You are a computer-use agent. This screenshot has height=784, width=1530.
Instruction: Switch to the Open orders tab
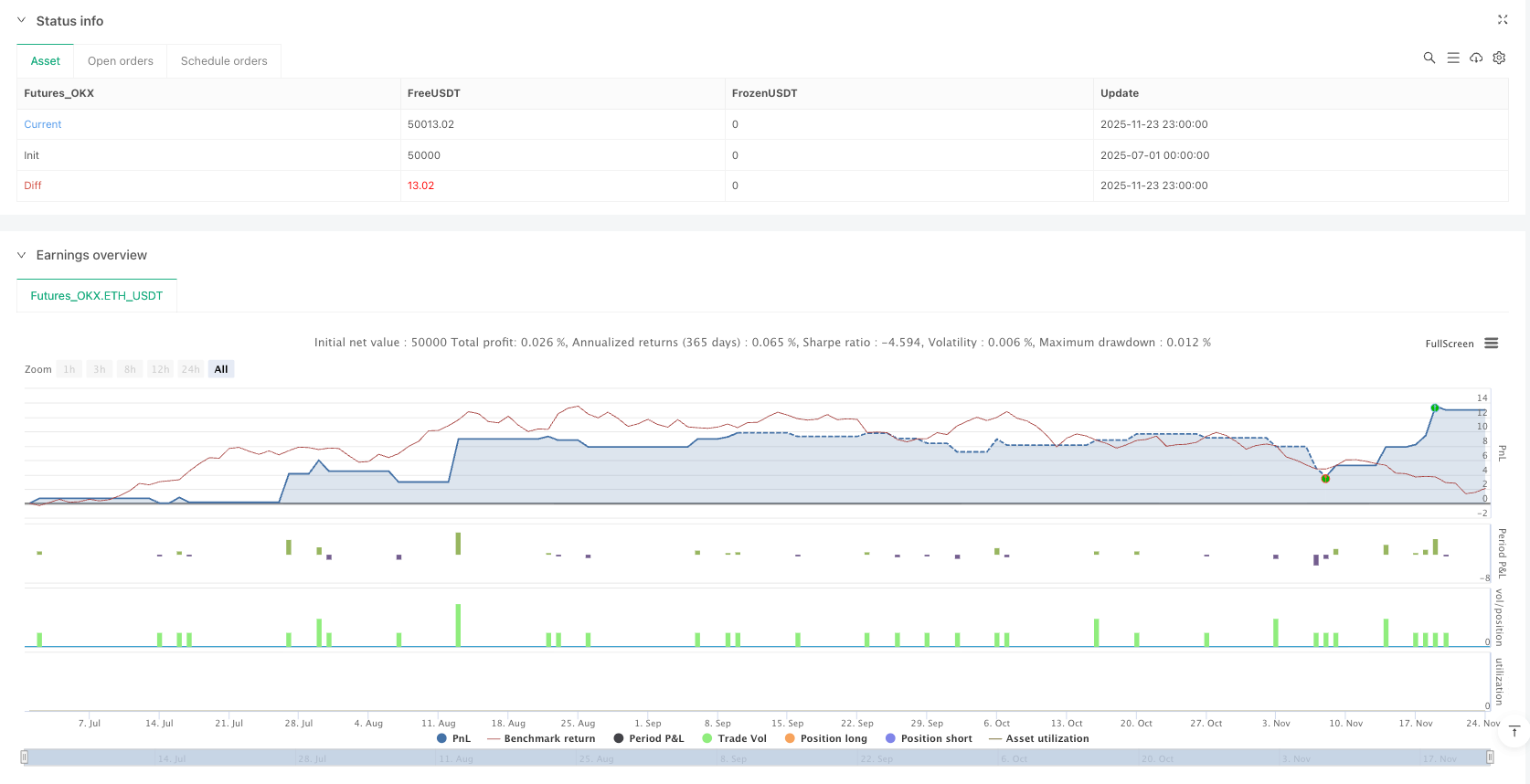click(121, 61)
